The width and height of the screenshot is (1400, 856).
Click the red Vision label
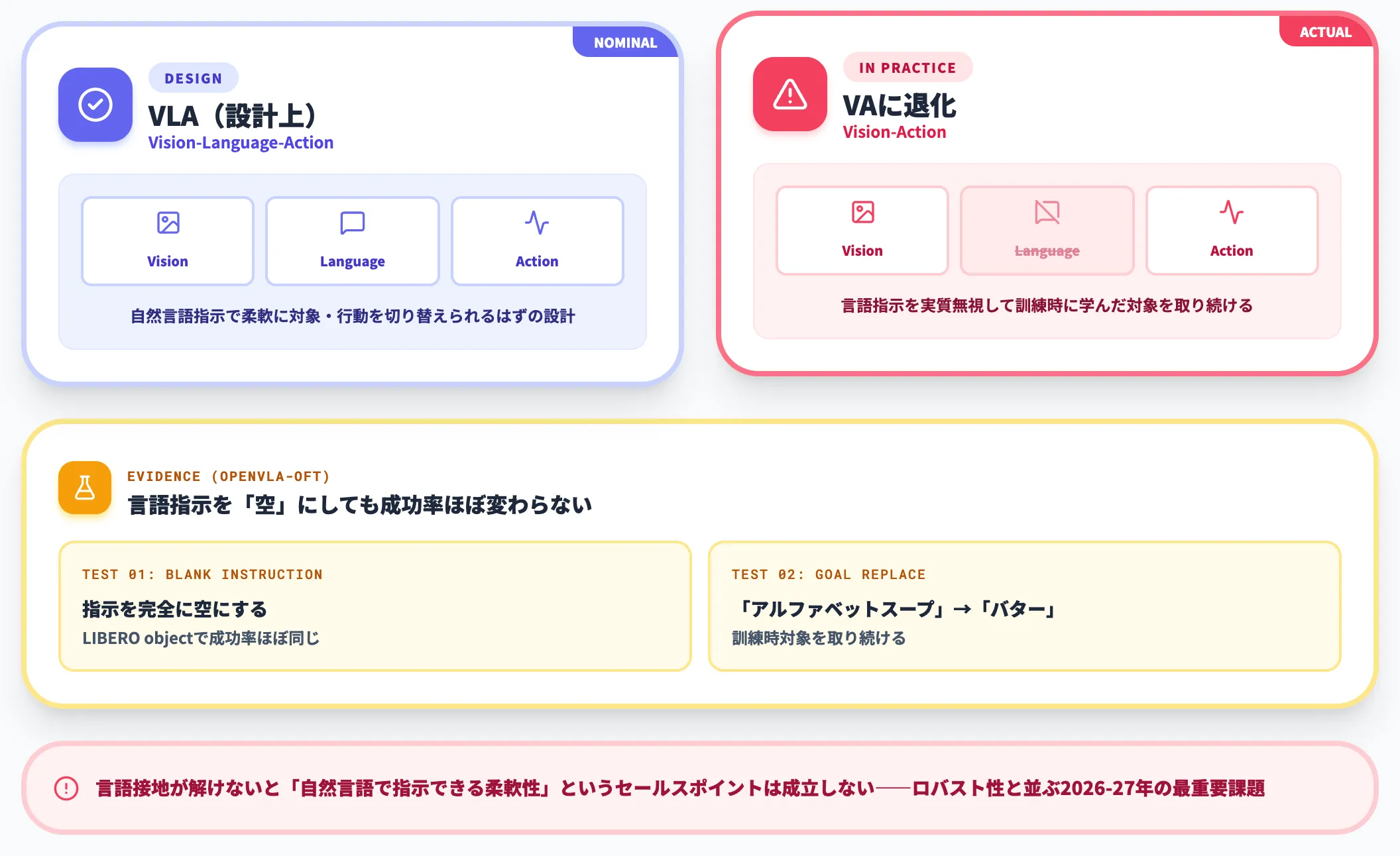862,250
